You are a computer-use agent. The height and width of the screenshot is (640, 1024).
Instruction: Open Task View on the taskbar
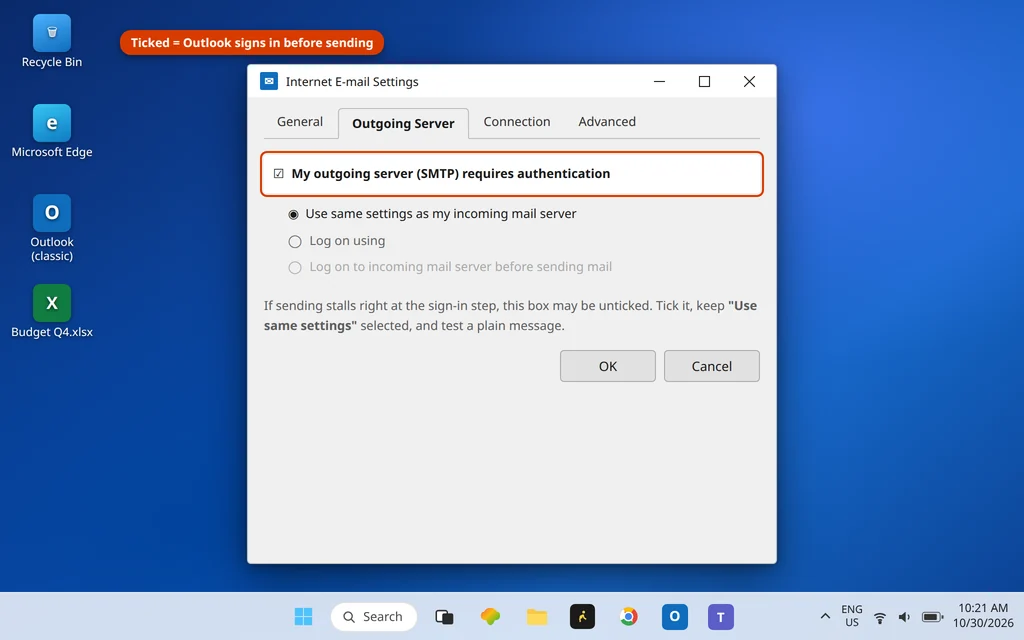(444, 616)
